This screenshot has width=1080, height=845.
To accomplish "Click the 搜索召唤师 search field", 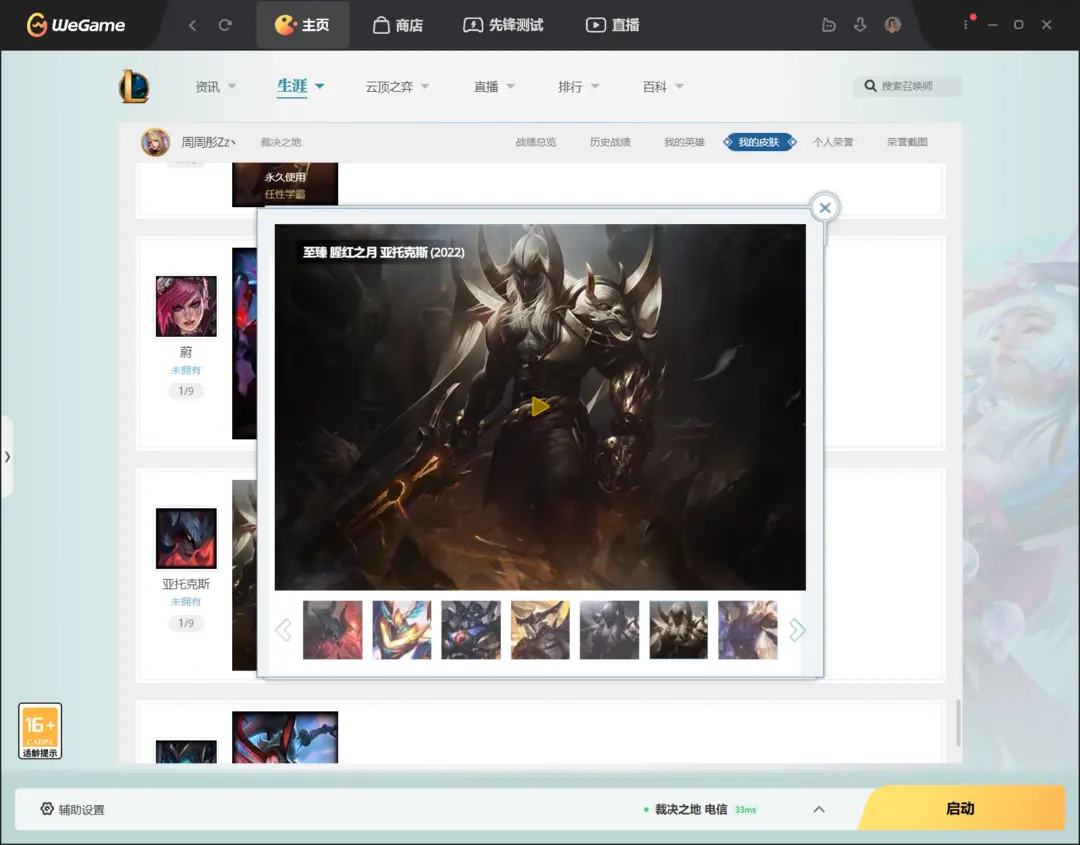I will click(x=907, y=86).
